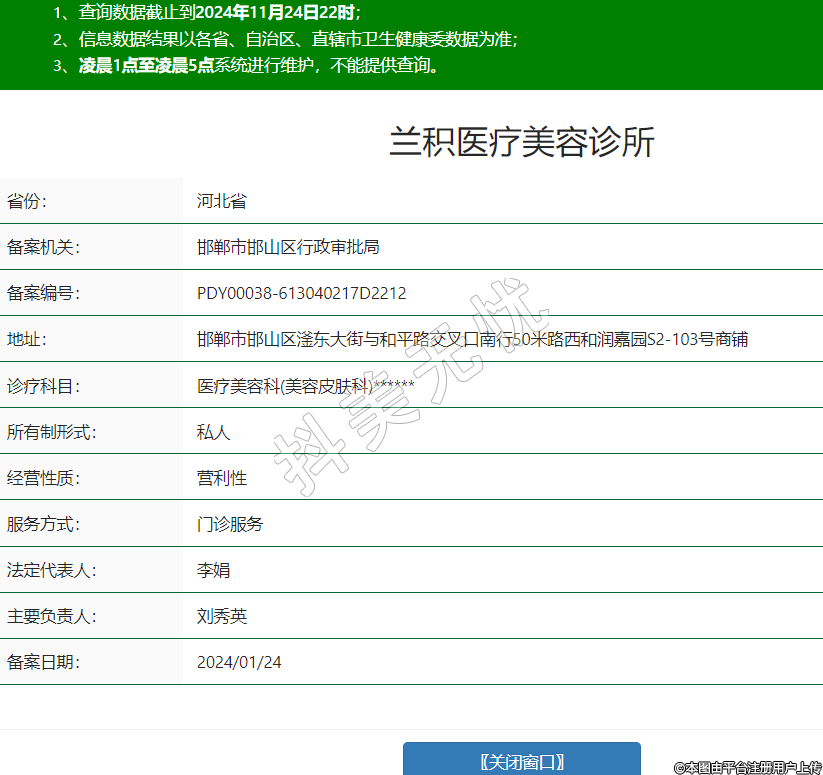Viewport: 823px width, 775px height.
Task: Select the business nature value 营利性
Action: (221, 478)
